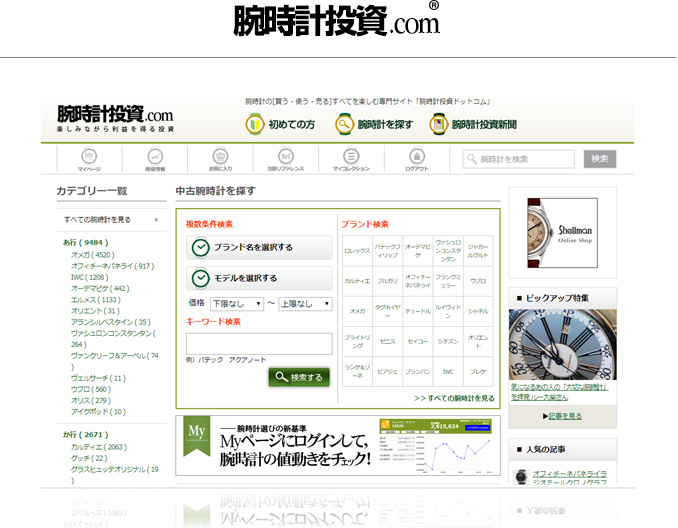Open オーデマピゲ (442) category

(x=100, y=288)
